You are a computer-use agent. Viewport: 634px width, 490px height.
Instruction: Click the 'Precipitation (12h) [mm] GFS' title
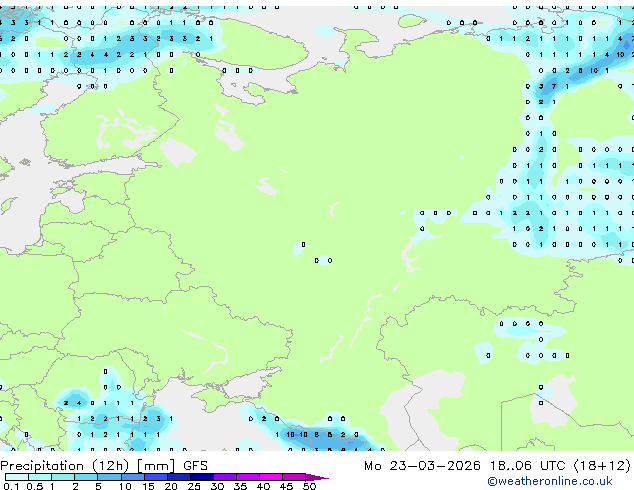click(x=104, y=466)
